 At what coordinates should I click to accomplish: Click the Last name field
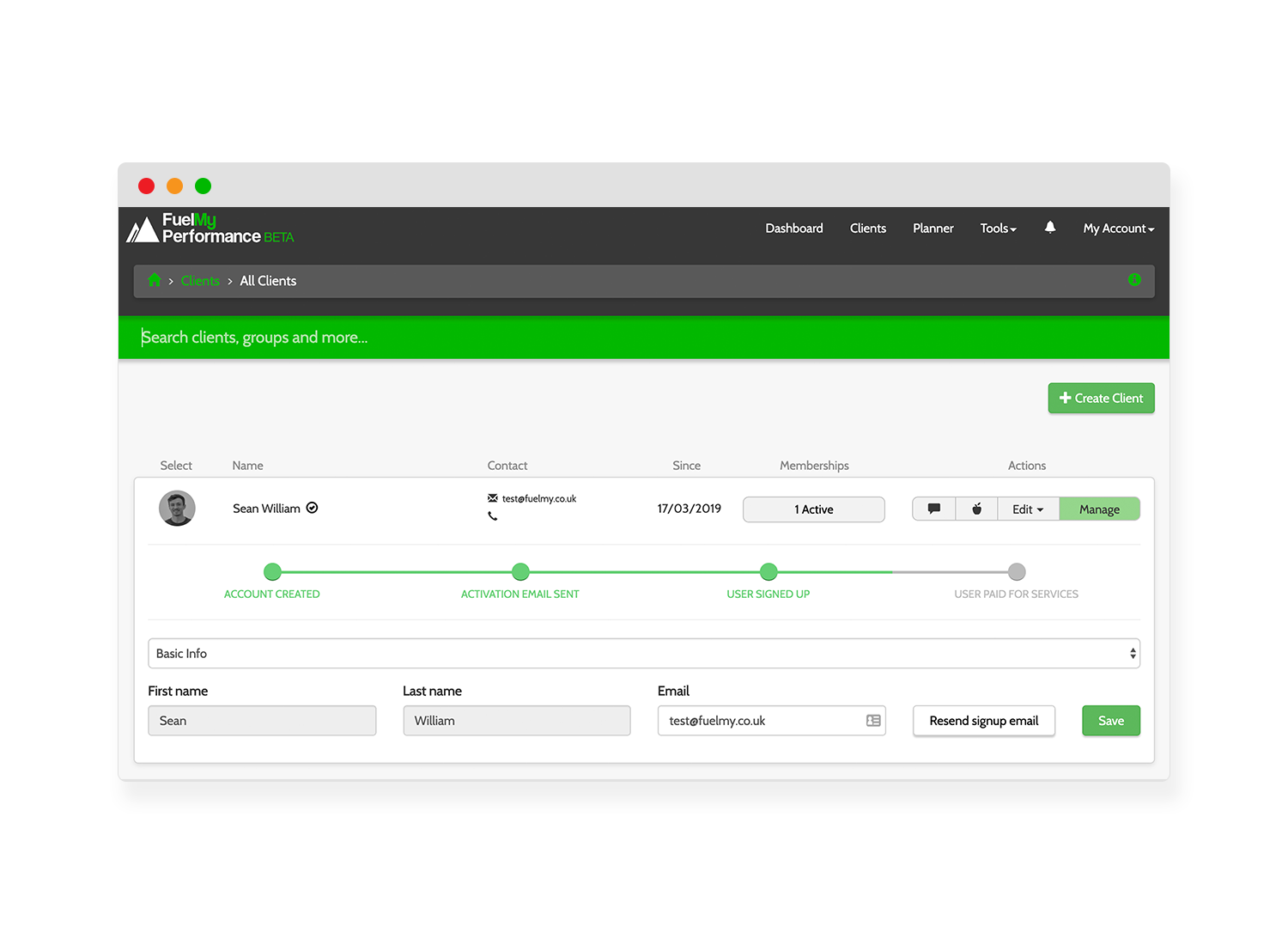(x=517, y=721)
